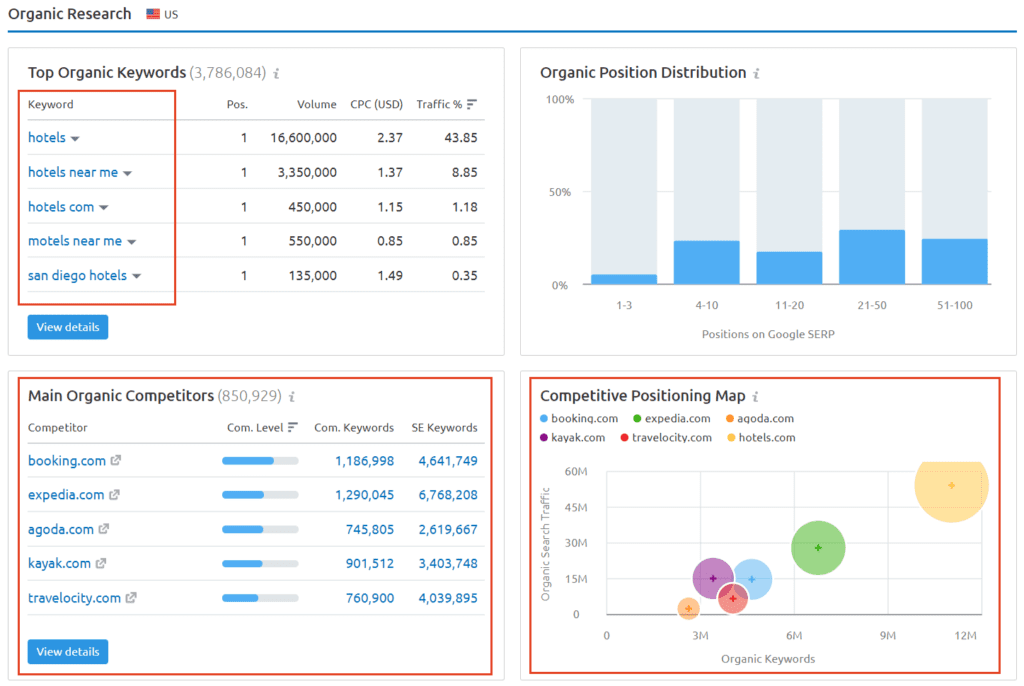Click the Com. Level sort icon
The image size is (1024, 686).
(x=293, y=427)
